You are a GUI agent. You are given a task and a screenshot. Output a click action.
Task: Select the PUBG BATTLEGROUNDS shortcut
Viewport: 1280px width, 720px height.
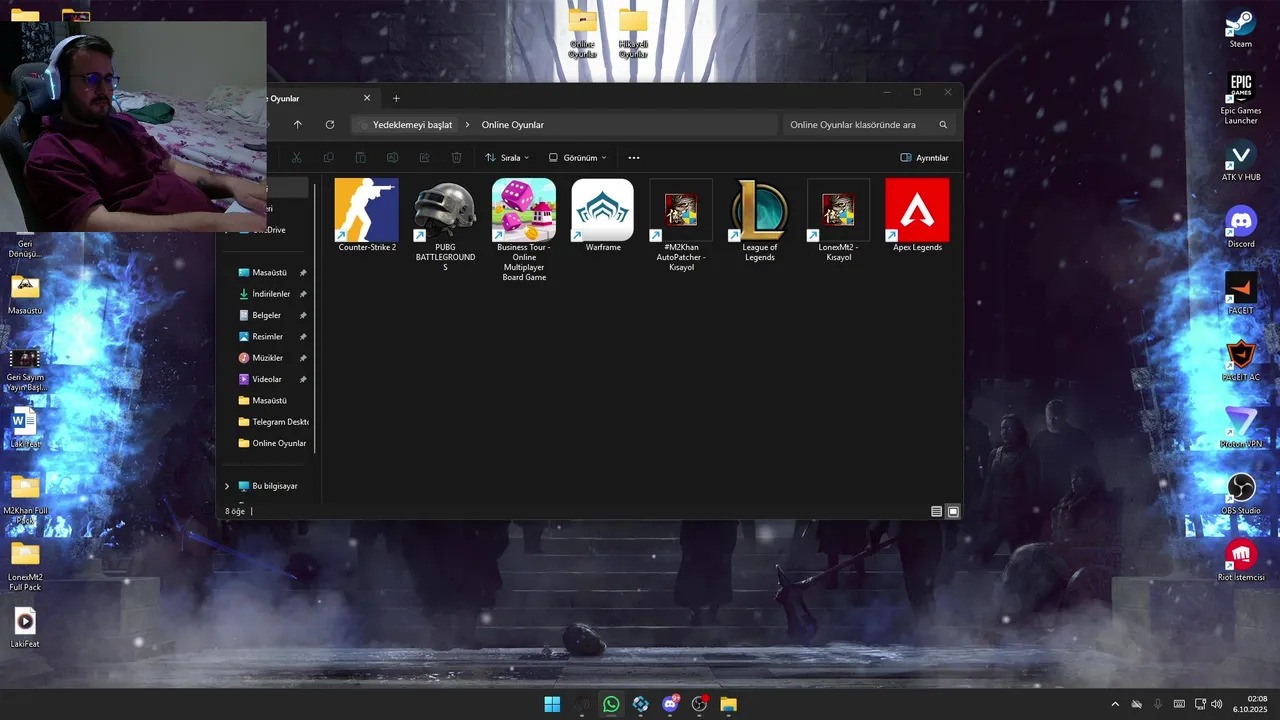point(445,225)
